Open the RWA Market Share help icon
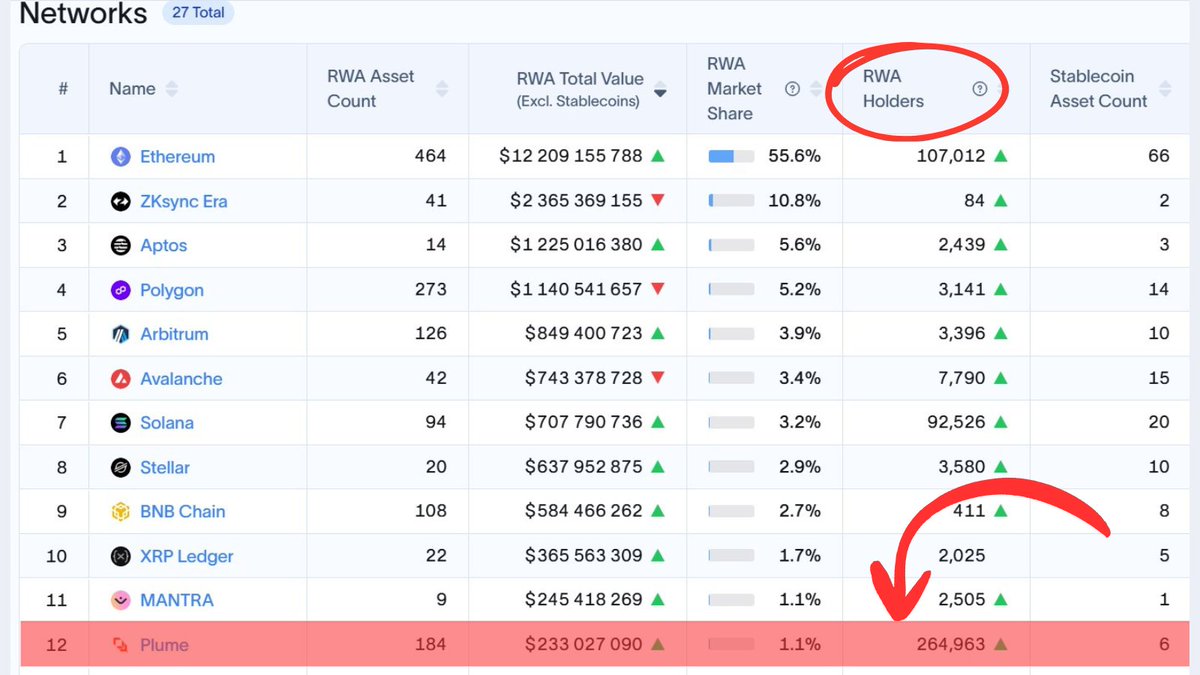The image size is (1200, 675). coord(792,89)
